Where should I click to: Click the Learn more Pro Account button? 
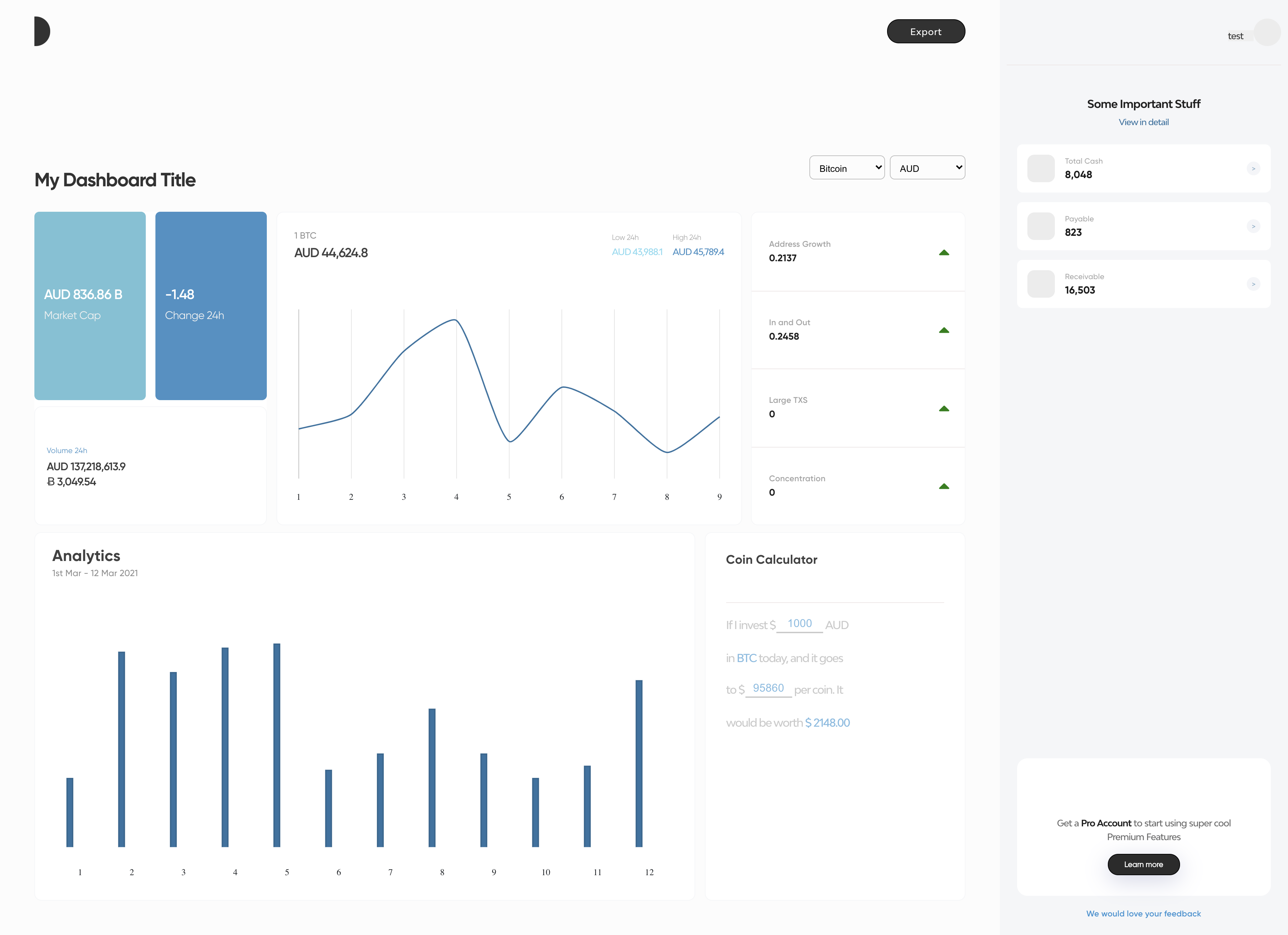[x=1144, y=864]
